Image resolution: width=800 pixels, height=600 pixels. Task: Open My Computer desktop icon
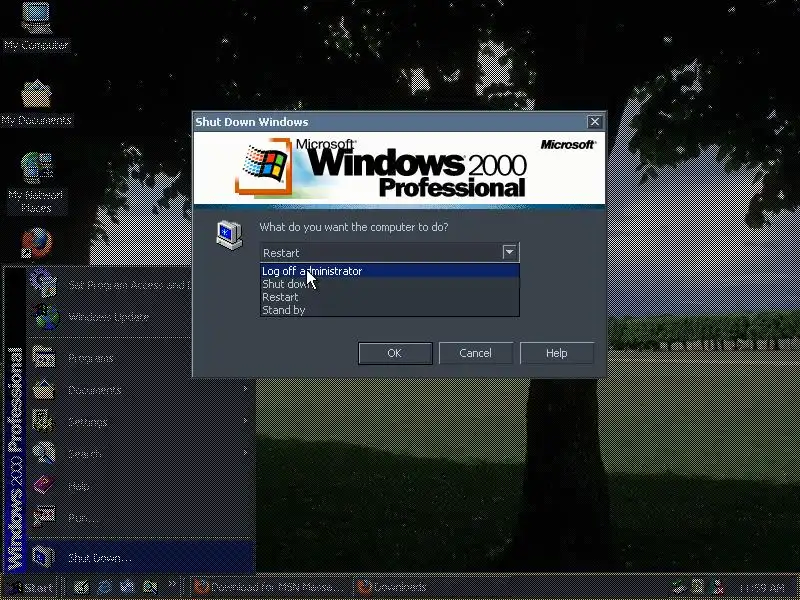coord(36,27)
